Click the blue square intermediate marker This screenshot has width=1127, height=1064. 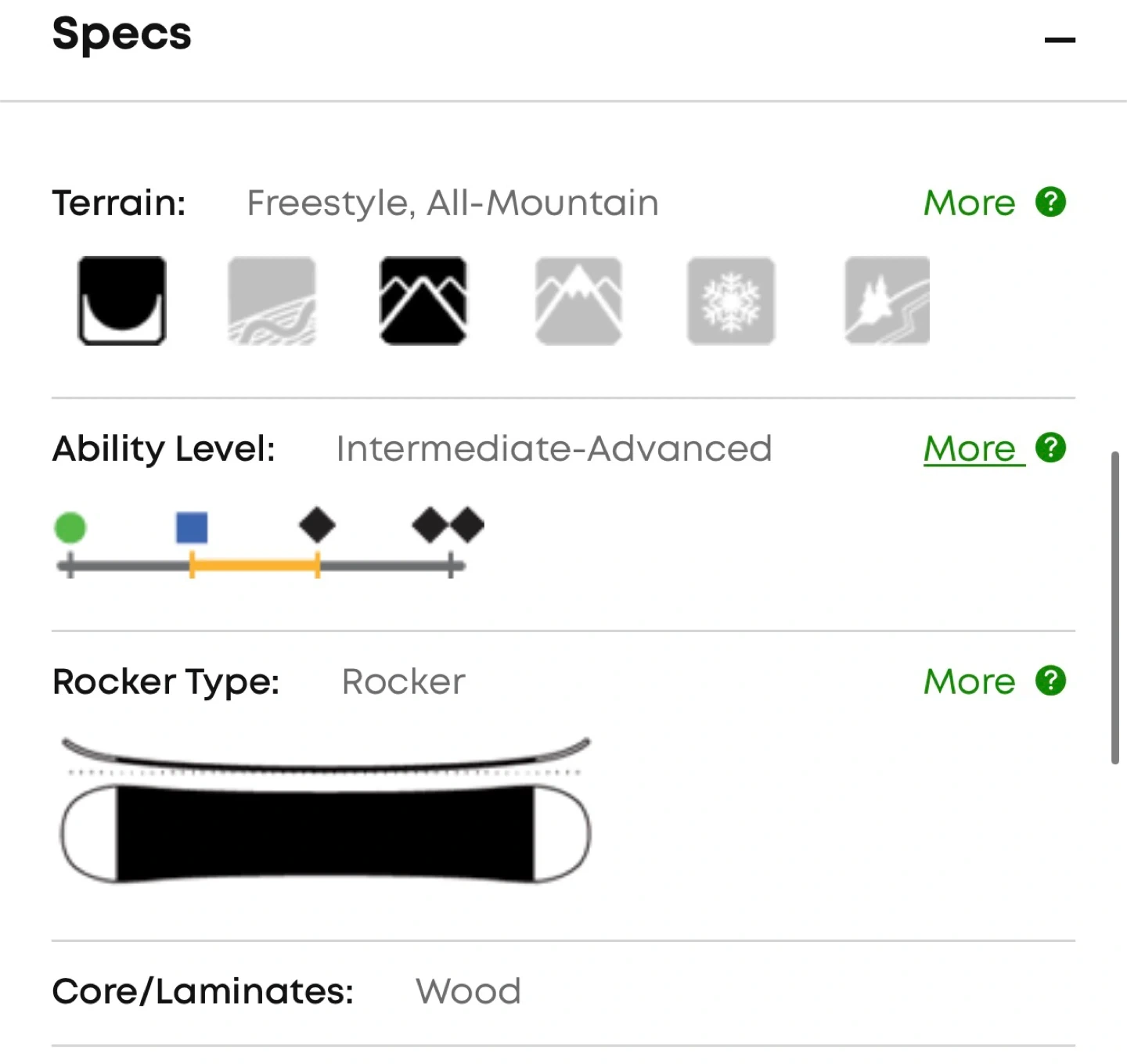pyautogui.click(x=192, y=527)
